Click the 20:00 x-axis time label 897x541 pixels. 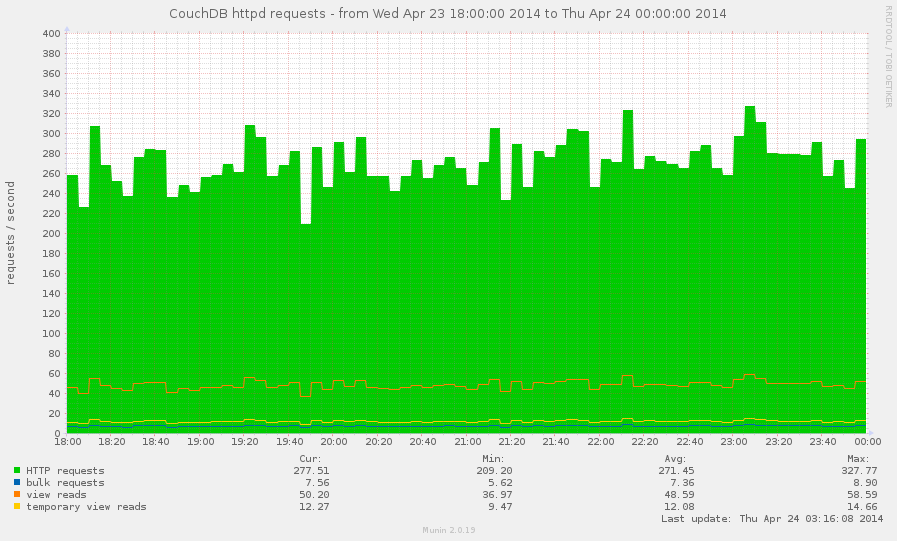[x=334, y=441]
